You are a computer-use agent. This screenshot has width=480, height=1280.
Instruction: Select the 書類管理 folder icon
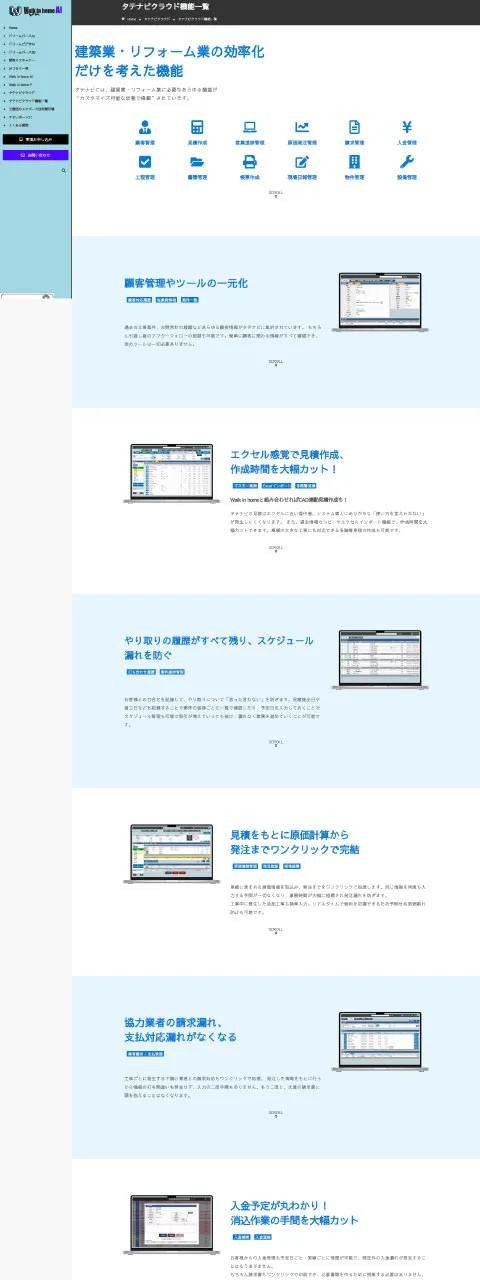click(197, 161)
